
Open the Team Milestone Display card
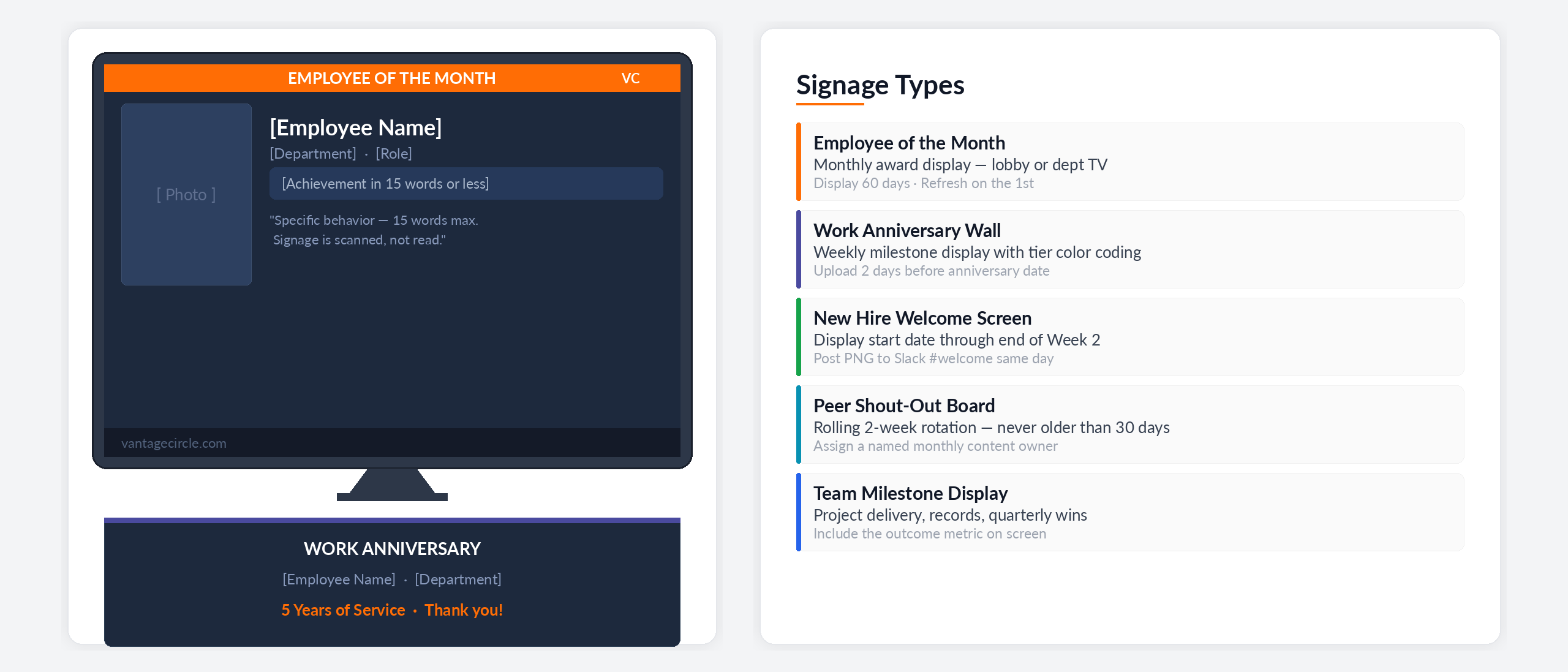point(1130,512)
